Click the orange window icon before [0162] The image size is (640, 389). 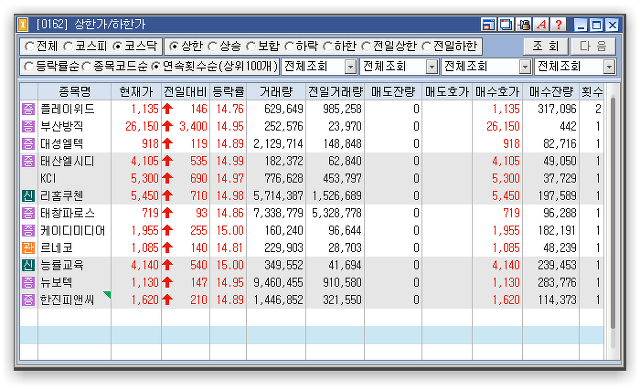[23, 24]
